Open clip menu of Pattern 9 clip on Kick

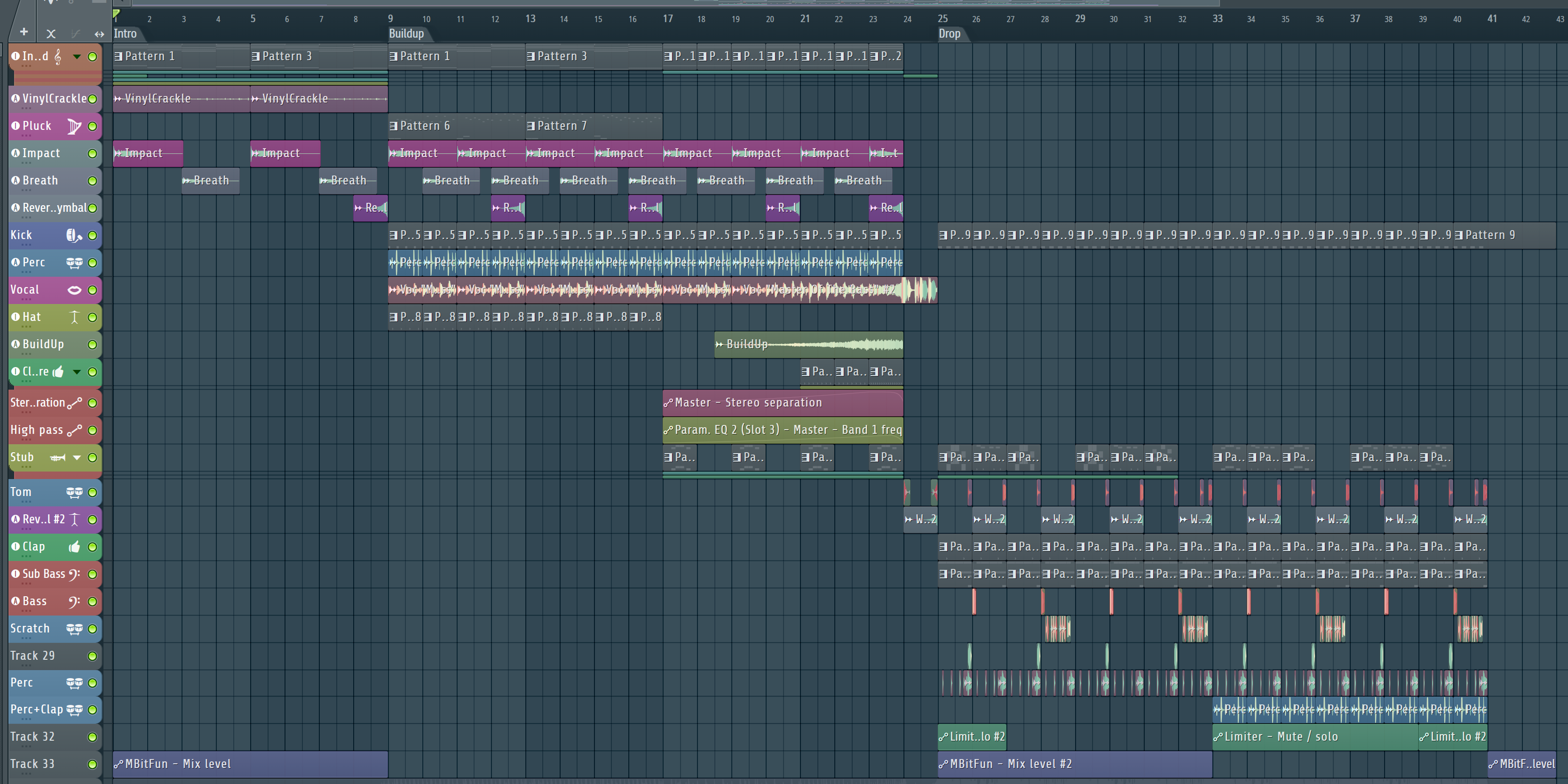tap(1459, 235)
